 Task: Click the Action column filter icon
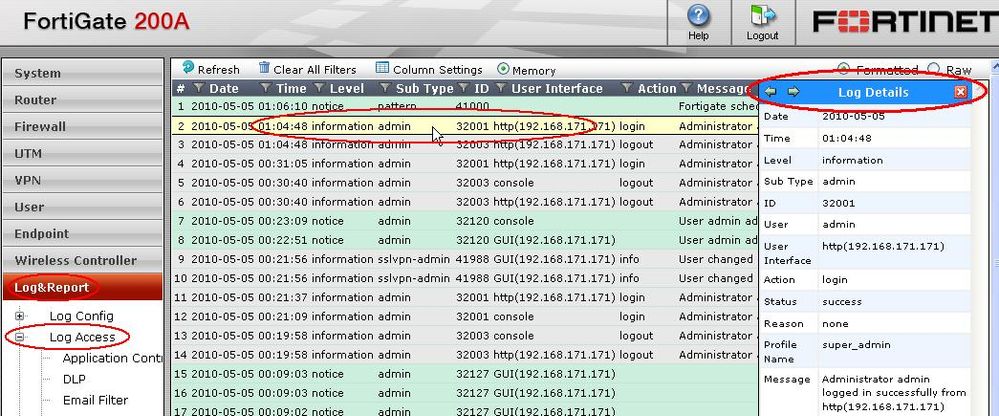tap(627, 88)
